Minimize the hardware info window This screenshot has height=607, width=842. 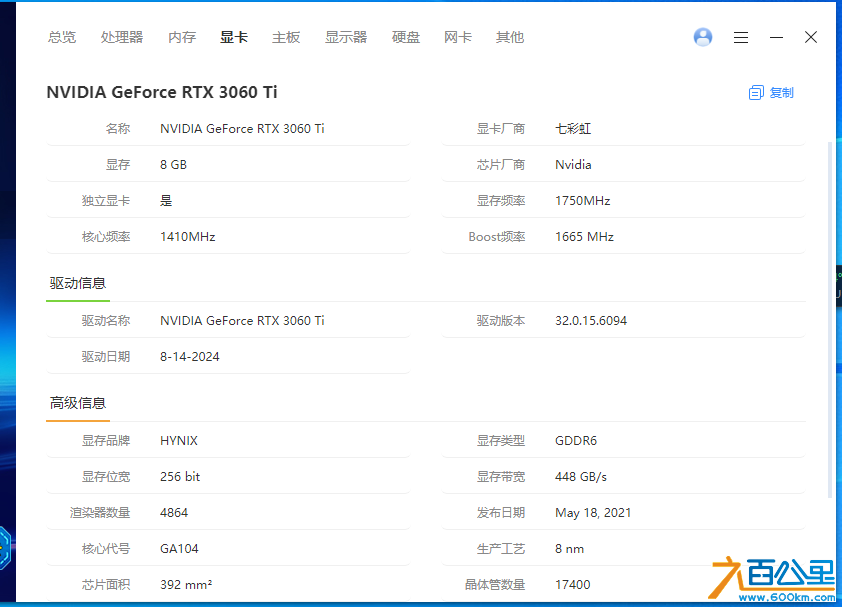tap(776, 37)
